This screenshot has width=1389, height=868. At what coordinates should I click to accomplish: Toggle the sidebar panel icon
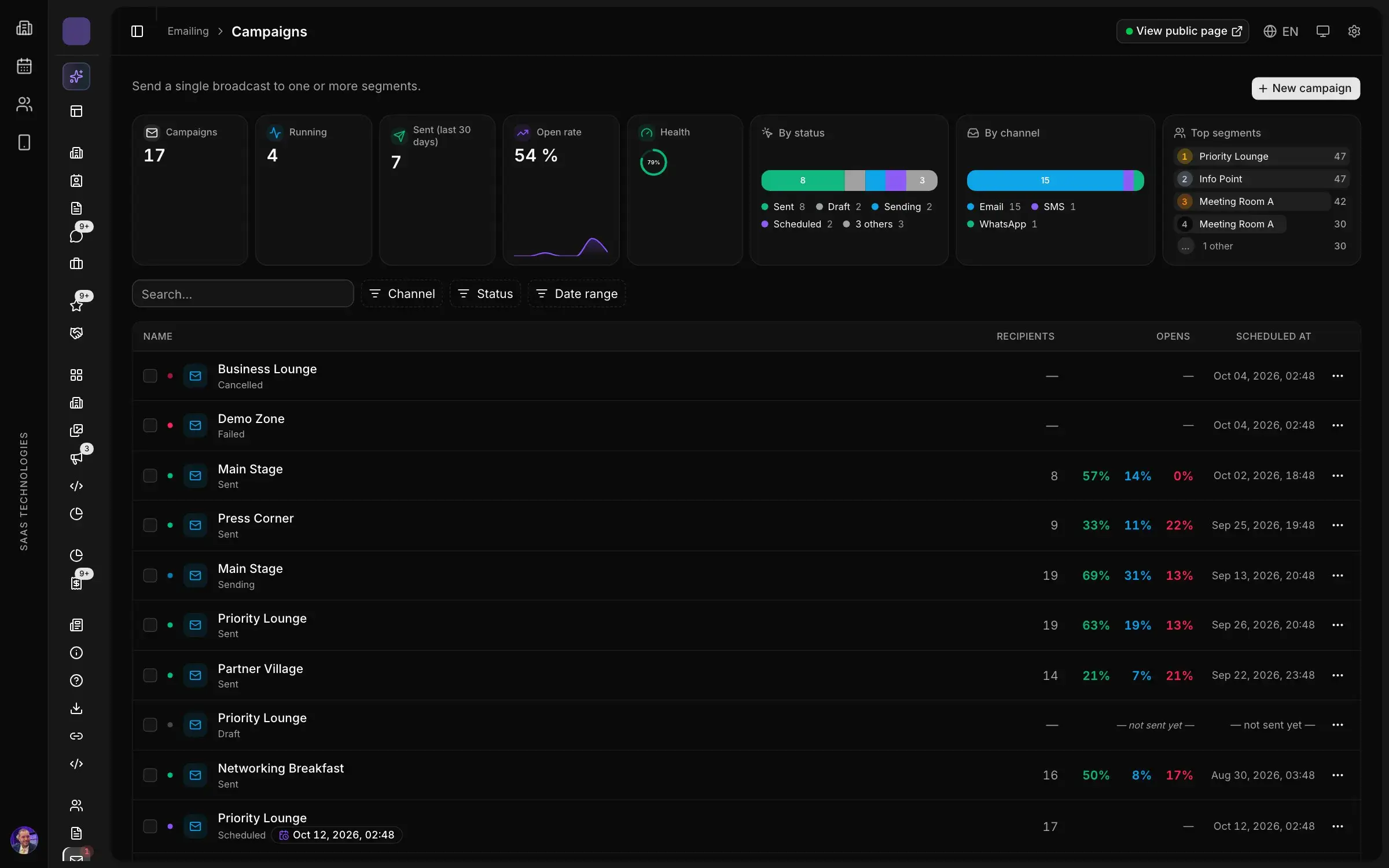pos(137,31)
